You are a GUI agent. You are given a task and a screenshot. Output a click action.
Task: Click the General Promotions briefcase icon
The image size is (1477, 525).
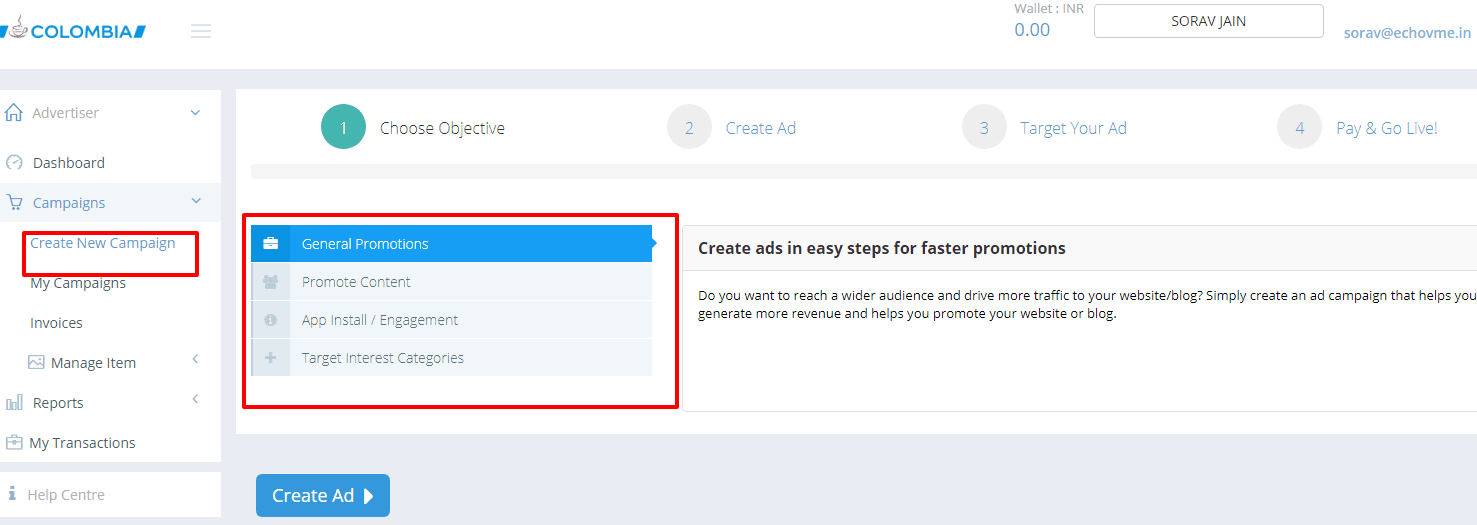click(271, 244)
